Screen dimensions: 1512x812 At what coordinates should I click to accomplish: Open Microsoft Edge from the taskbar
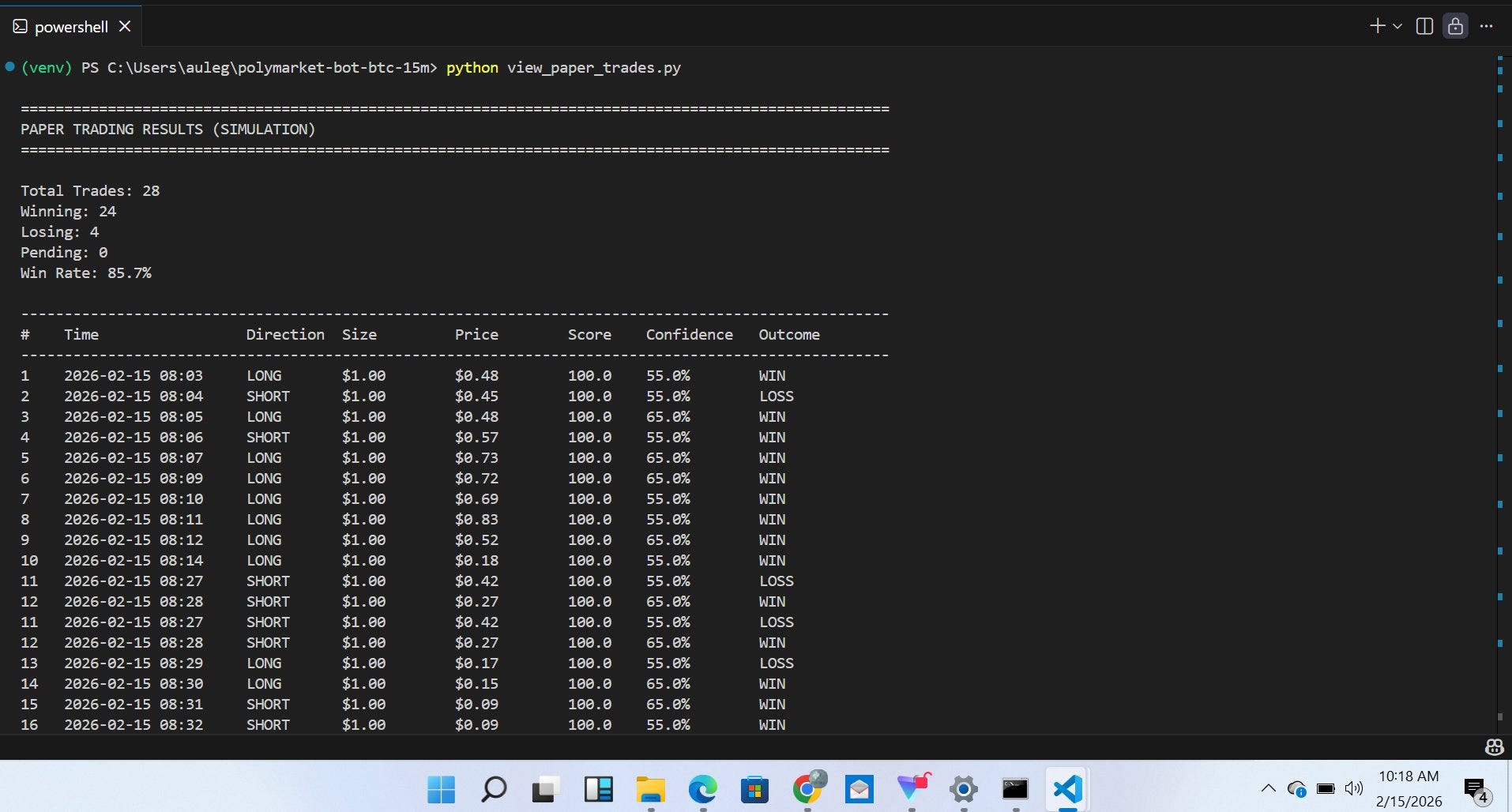[702, 790]
